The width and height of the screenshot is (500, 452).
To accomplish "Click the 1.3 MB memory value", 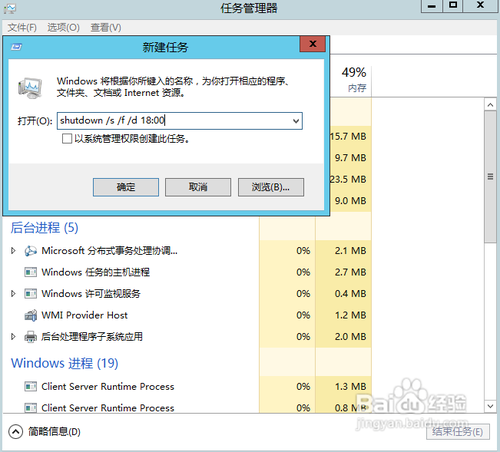I will point(351,386).
